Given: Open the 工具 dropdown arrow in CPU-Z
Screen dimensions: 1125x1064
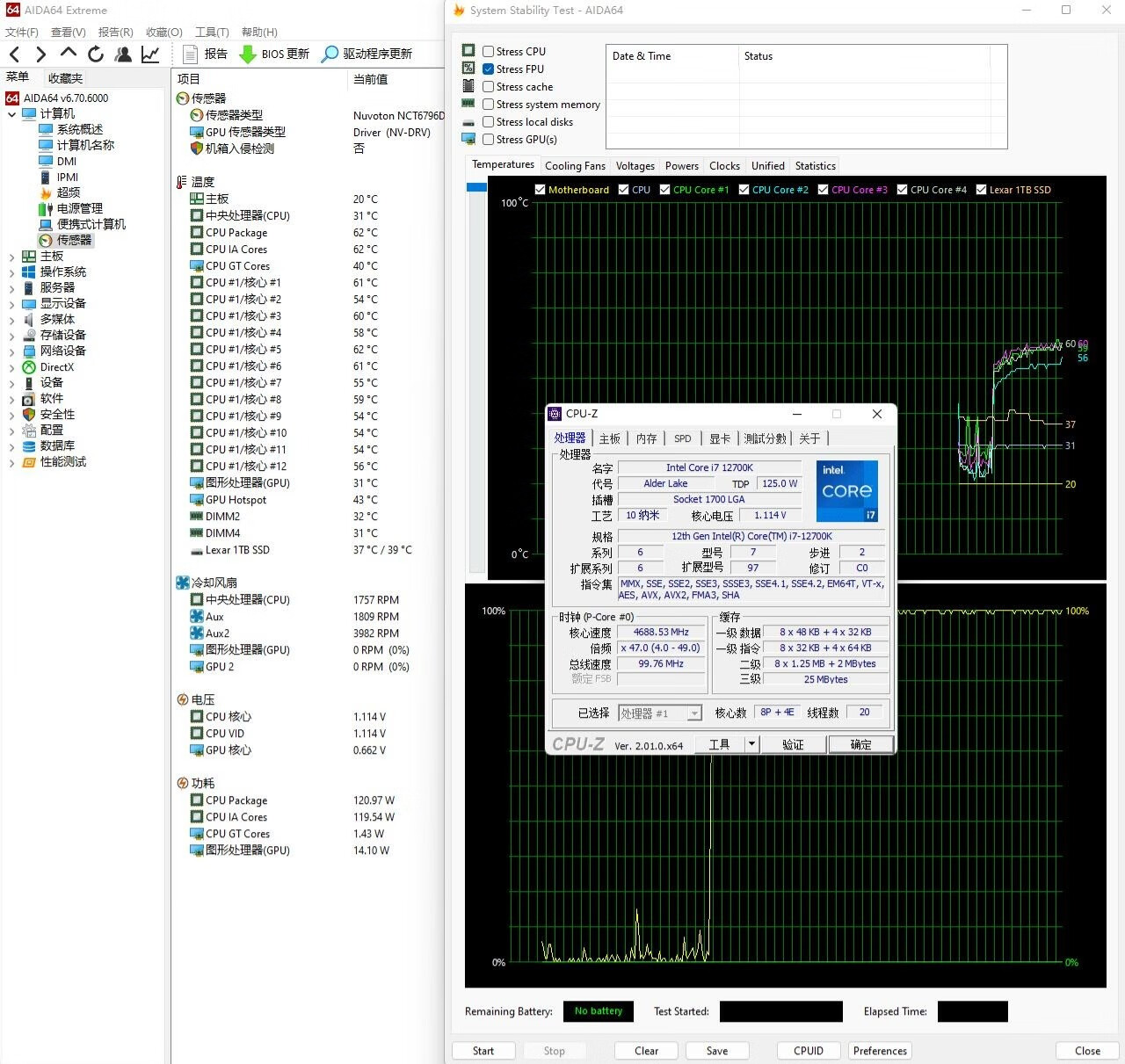Looking at the screenshot, I should click(x=751, y=744).
